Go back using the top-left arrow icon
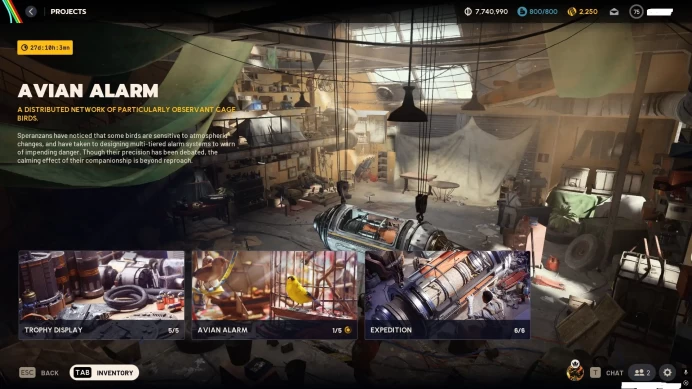692x389 pixels. click(x=31, y=11)
